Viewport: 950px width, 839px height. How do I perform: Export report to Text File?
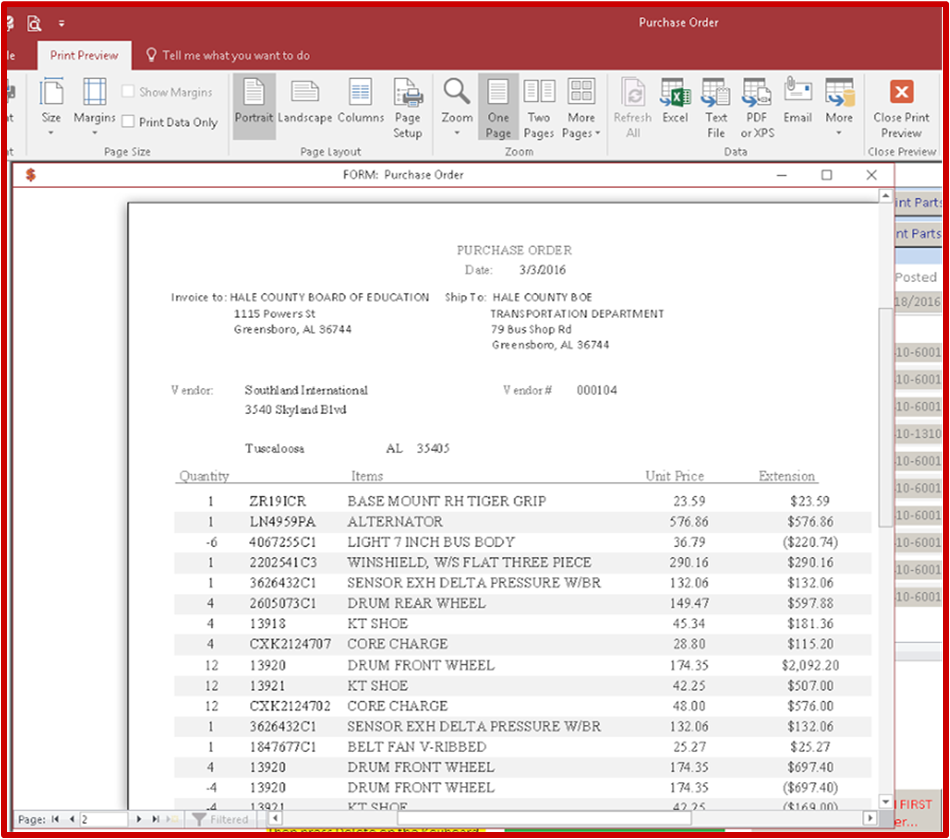tap(716, 106)
